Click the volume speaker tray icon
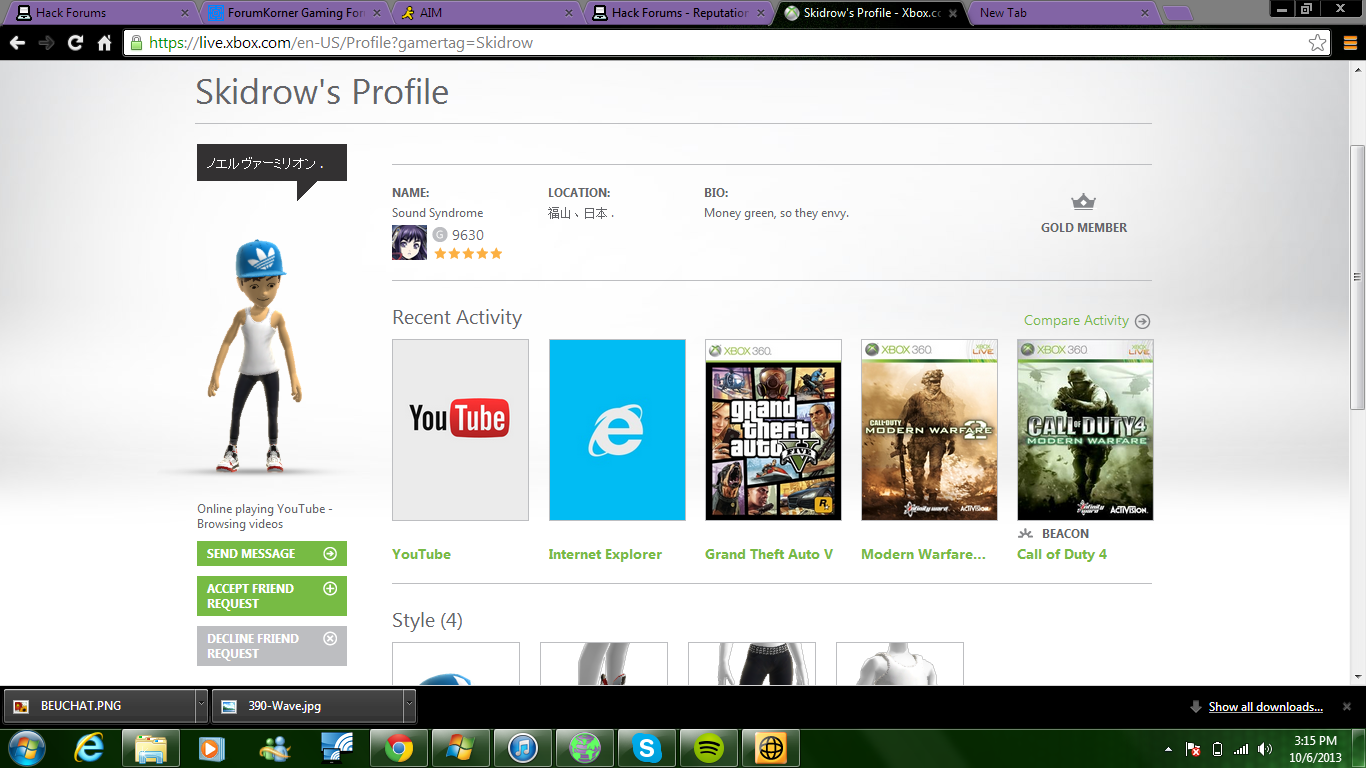The width and height of the screenshot is (1366, 768). pyautogui.click(x=1266, y=749)
